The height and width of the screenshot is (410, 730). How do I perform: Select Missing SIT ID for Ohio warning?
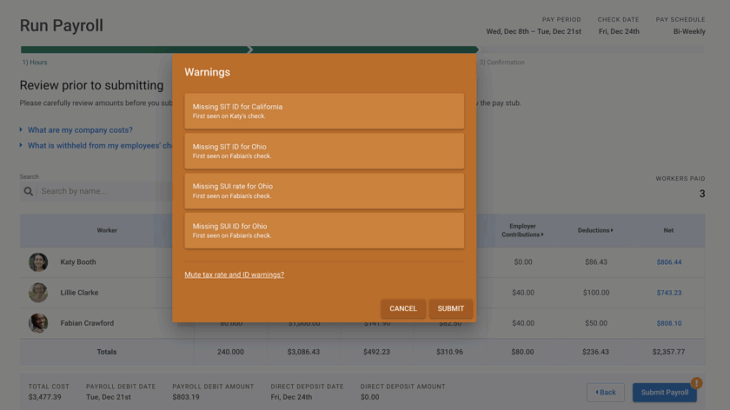[x=324, y=151]
